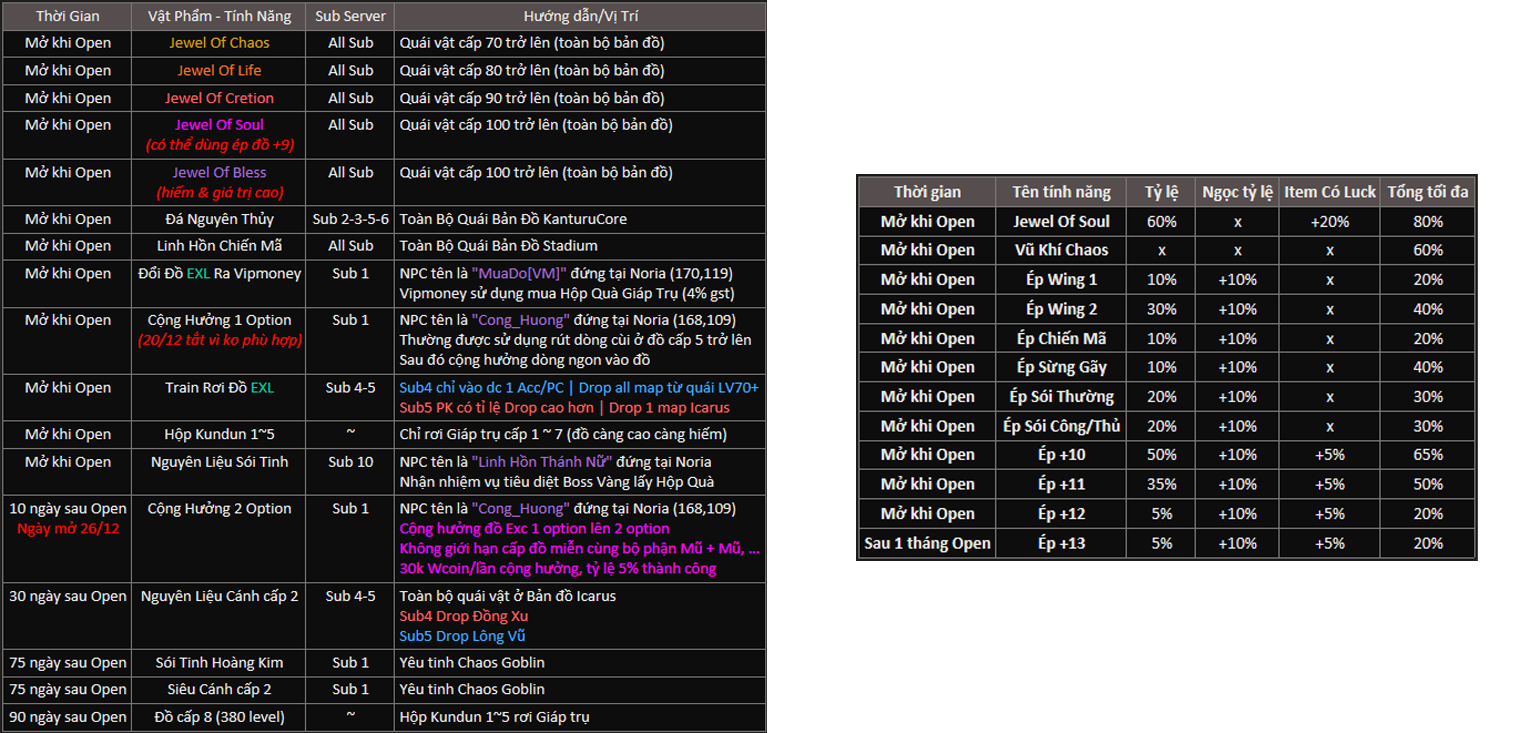Select the Jewel Of Life item text

pyautogui.click(x=219, y=71)
